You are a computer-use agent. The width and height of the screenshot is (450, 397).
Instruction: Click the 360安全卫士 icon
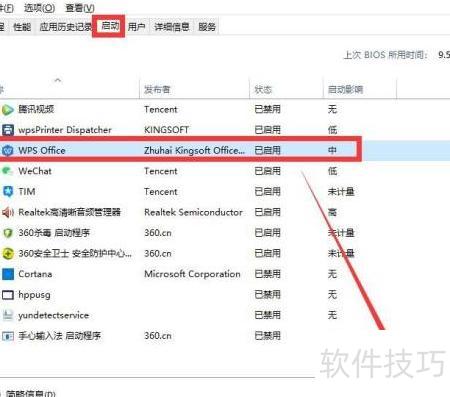(x=8, y=253)
